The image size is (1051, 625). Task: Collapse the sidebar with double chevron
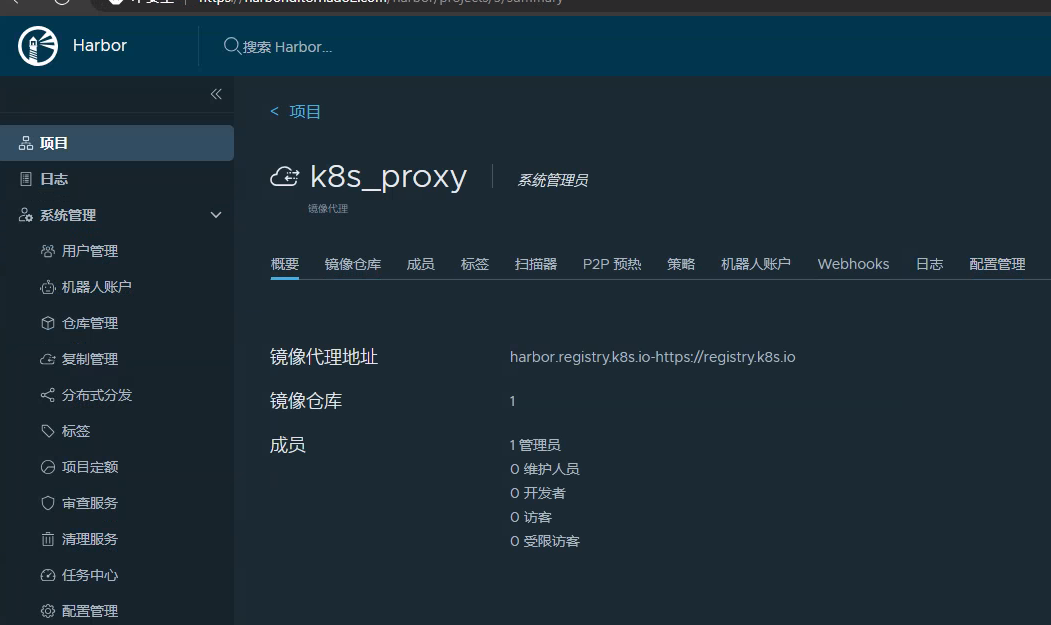[216, 94]
